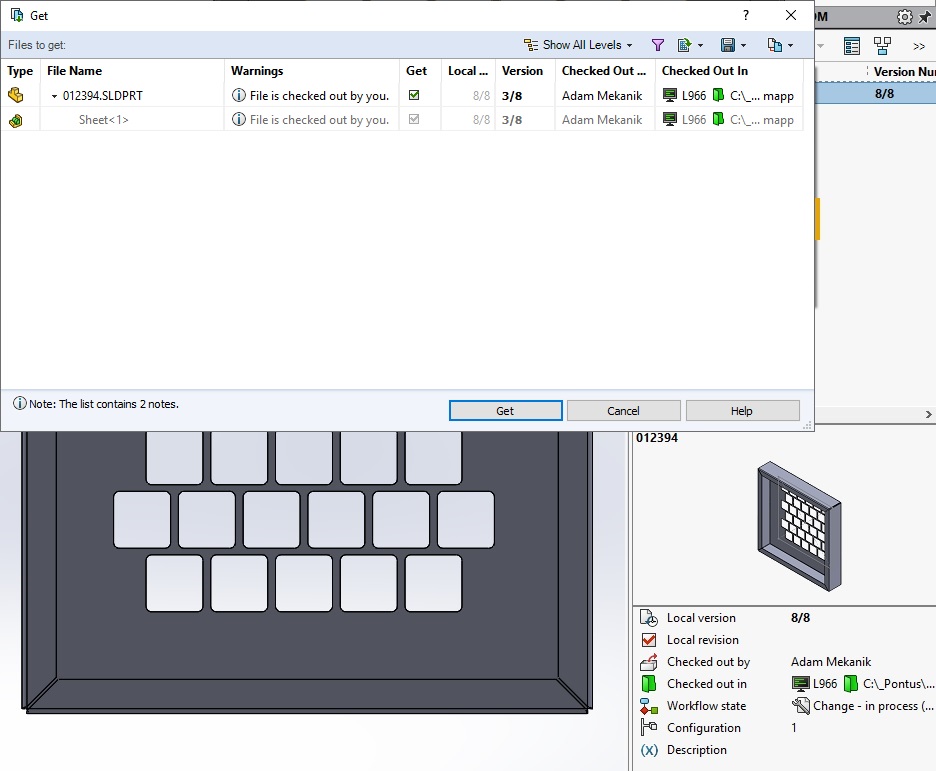Select the filter icon in the Get dialog
The width and height of the screenshot is (936, 771).
point(658,44)
